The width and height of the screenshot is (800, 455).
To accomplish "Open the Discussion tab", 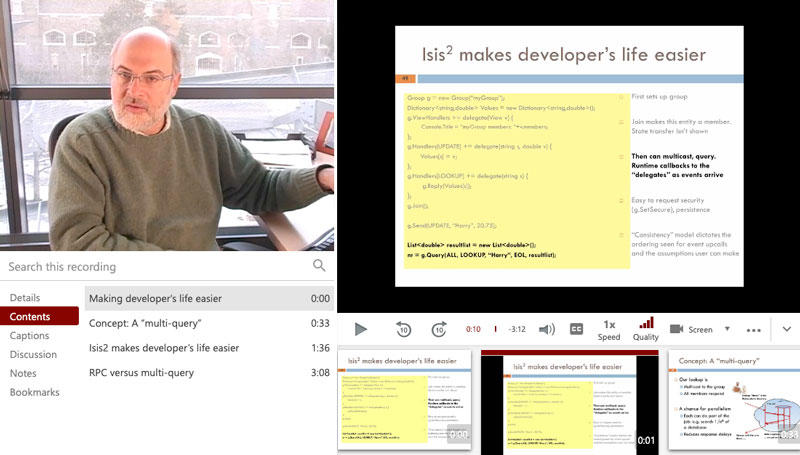I will tap(33, 354).
